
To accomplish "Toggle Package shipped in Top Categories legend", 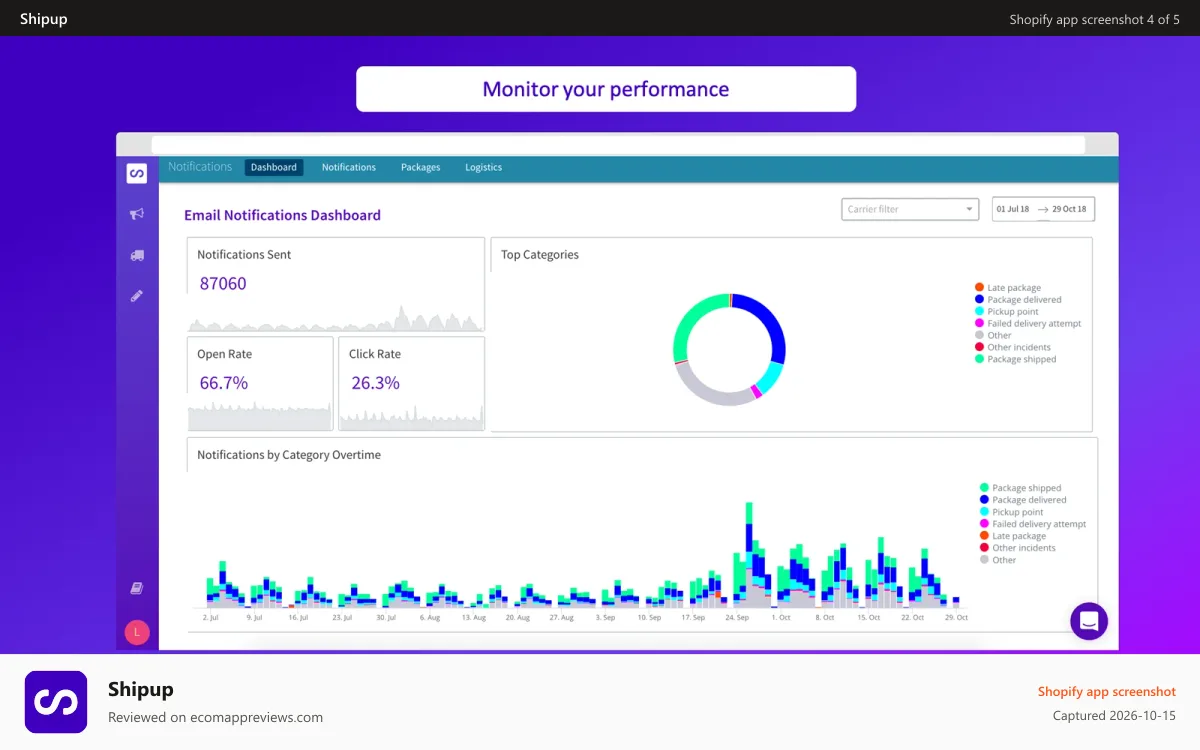I will point(1015,360).
